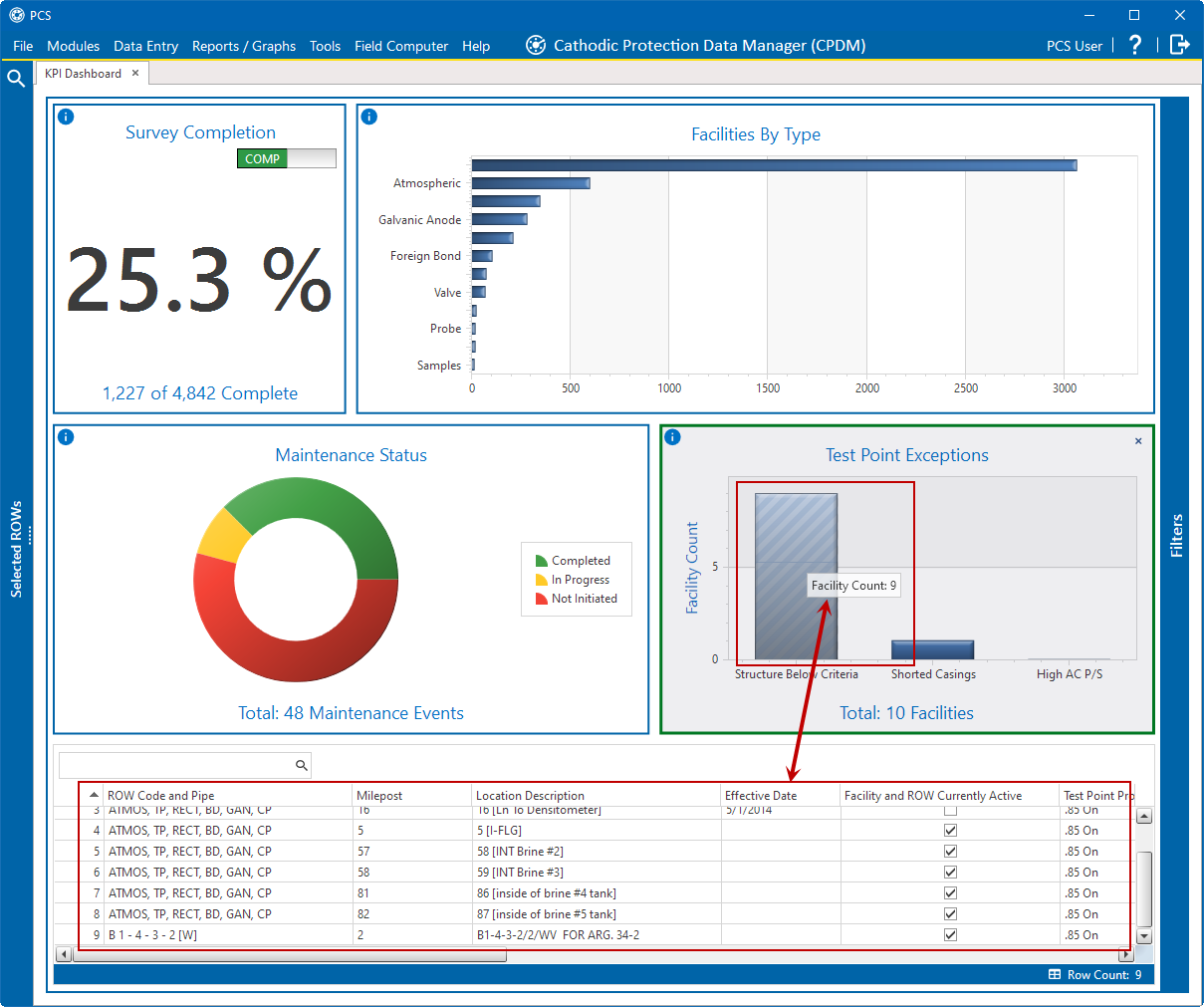Open the Help question mark icon
This screenshot has height=1007, width=1204.
point(1135,45)
